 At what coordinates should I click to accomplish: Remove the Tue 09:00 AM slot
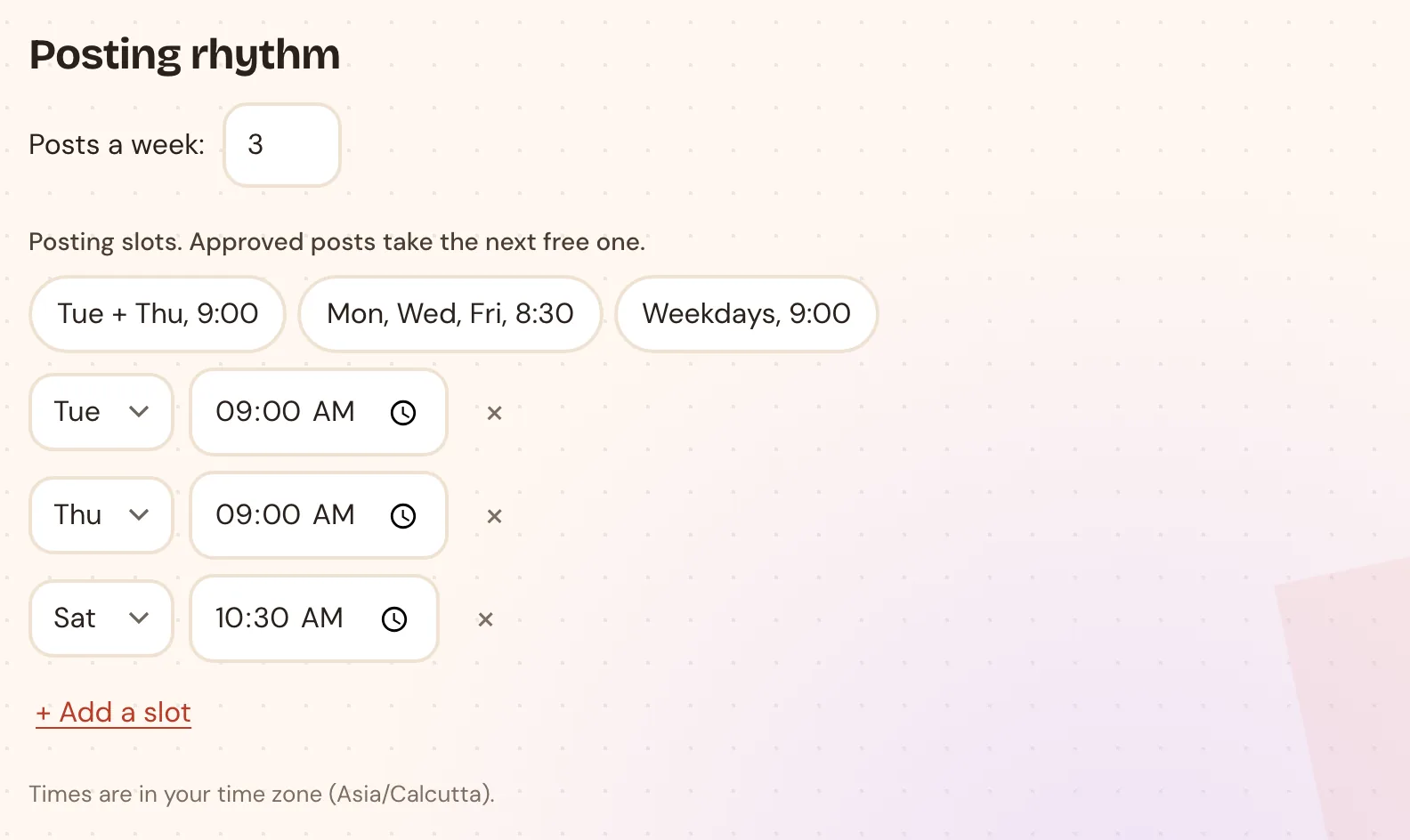tap(495, 413)
